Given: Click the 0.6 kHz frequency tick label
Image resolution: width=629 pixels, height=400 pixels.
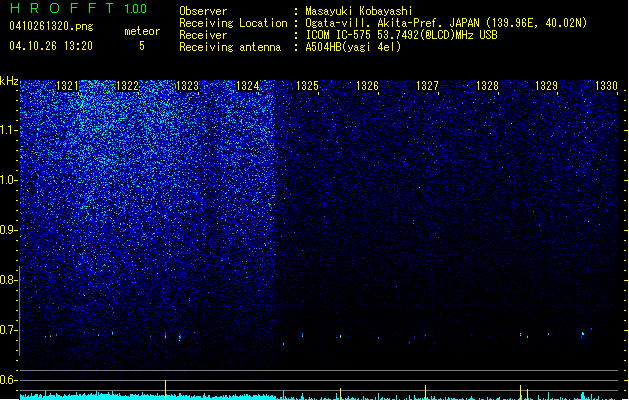Looking at the screenshot, I should pos(9,380).
